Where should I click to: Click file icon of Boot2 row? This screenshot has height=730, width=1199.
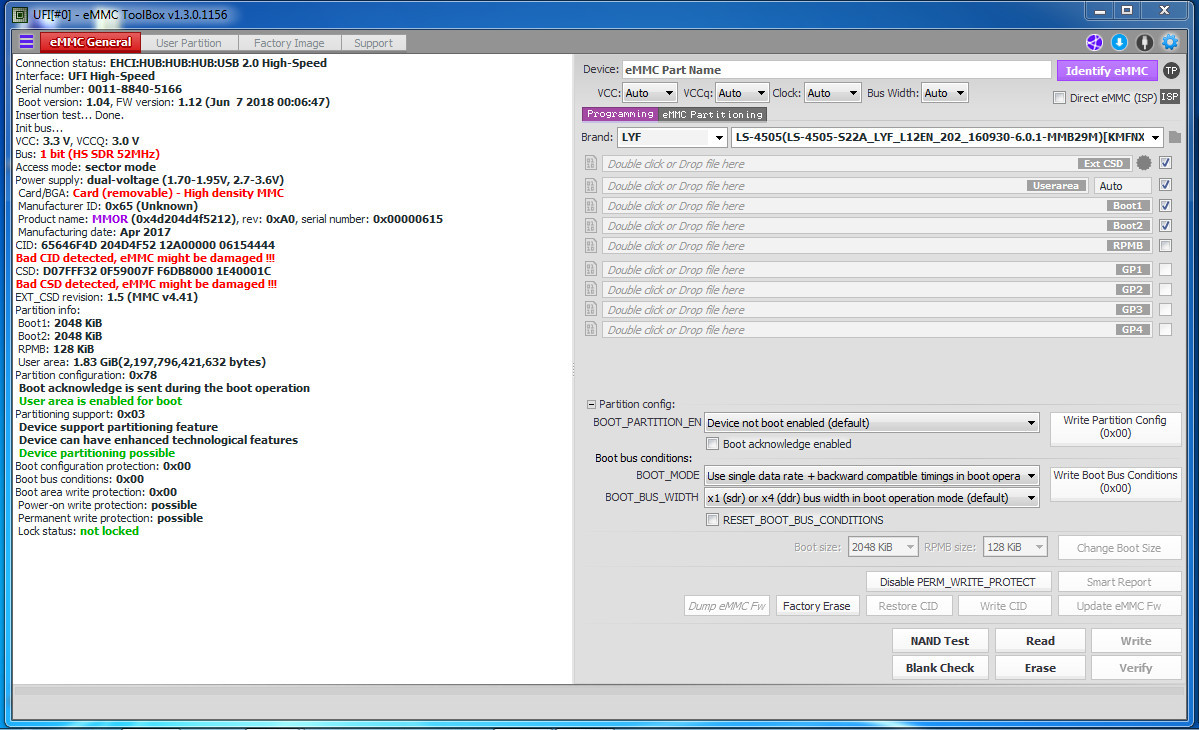pyautogui.click(x=590, y=225)
